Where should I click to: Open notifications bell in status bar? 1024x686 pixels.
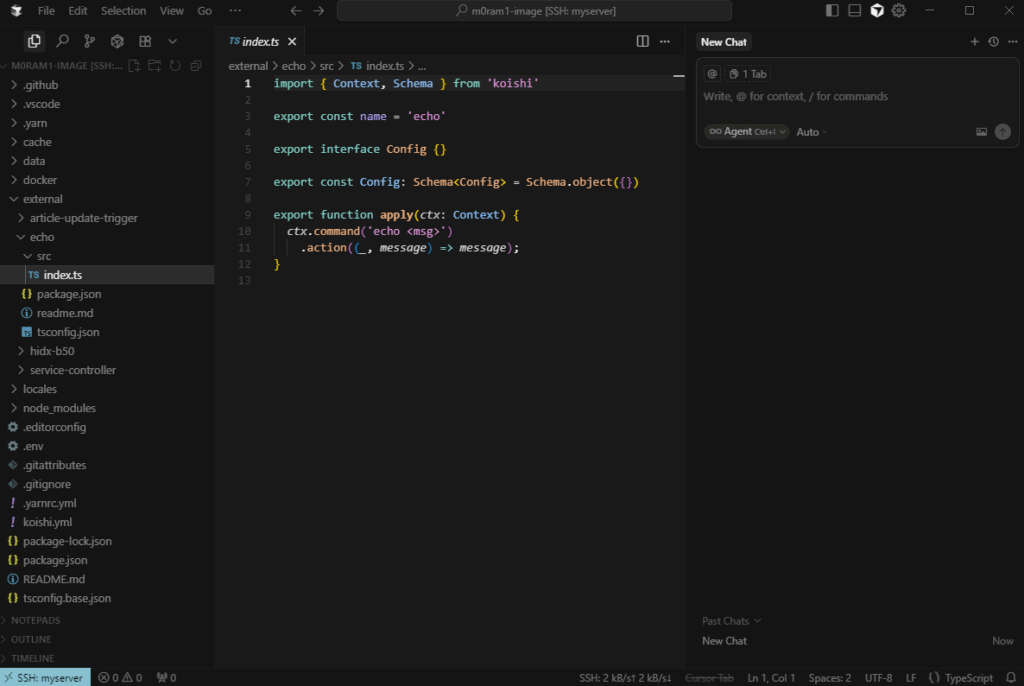coord(1010,678)
